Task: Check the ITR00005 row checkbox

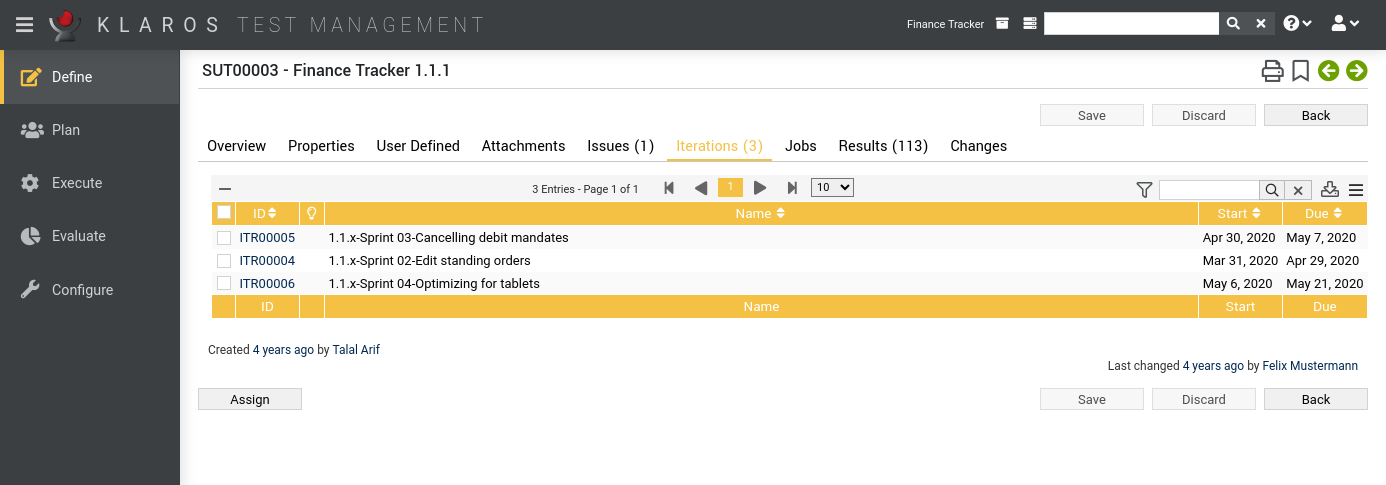Action: [224, 238]
